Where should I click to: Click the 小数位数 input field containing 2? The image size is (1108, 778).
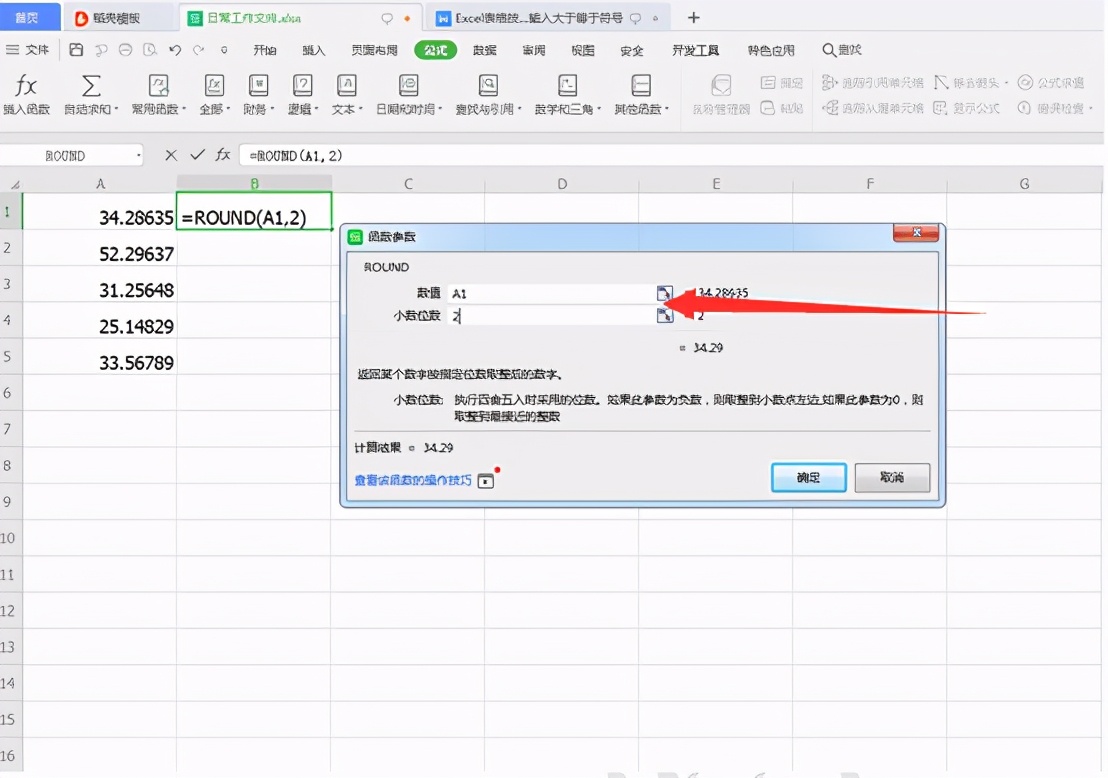point(552,315)
